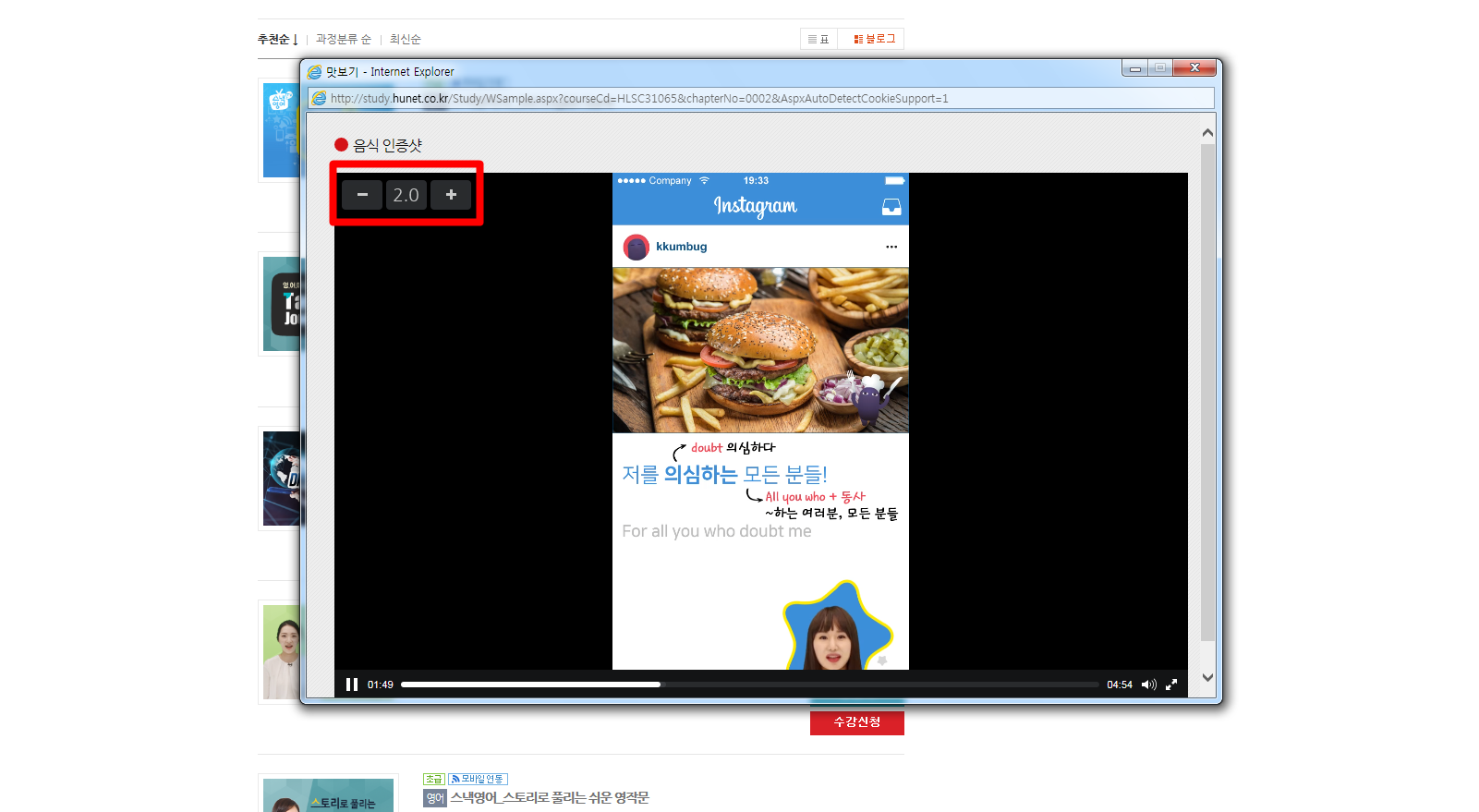Viewport: 1479px width, 812px height.
Task: Open the blue course thumbnail in background page
Action: pyautogui.click(x=281, y=130)
